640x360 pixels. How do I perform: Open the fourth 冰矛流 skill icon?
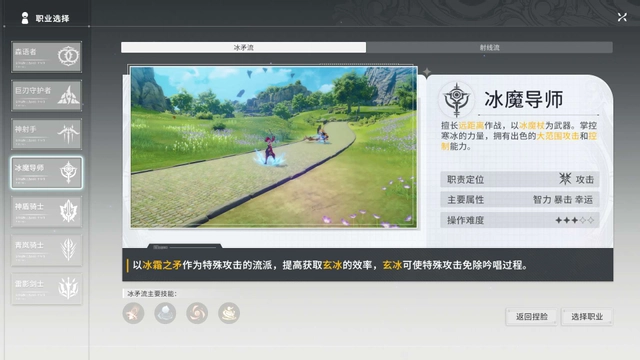point(229,313)
